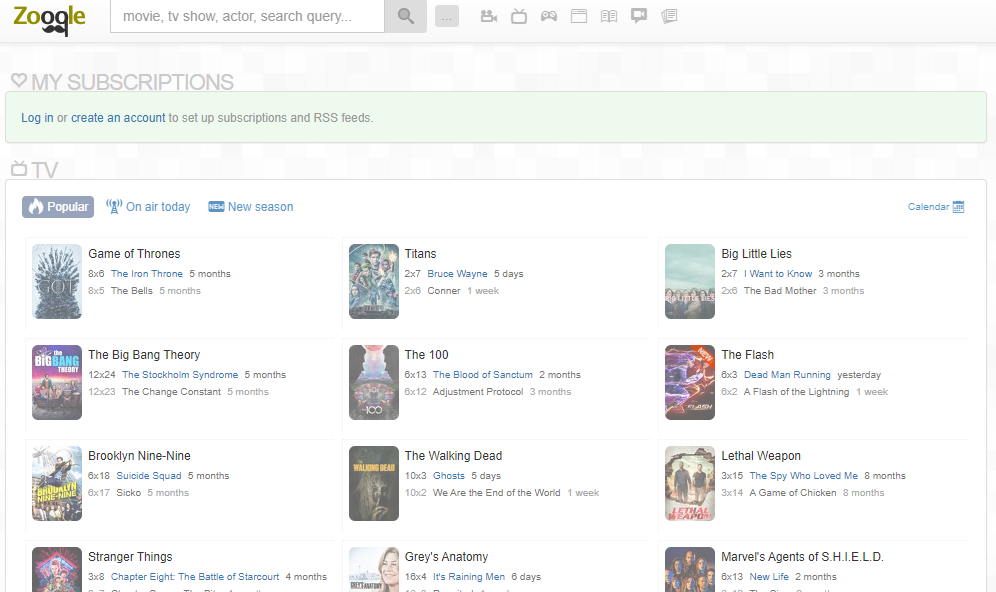Open the chat bubble category icon
The width and height of the screenshot is (996, 592).
pos(639,16)
